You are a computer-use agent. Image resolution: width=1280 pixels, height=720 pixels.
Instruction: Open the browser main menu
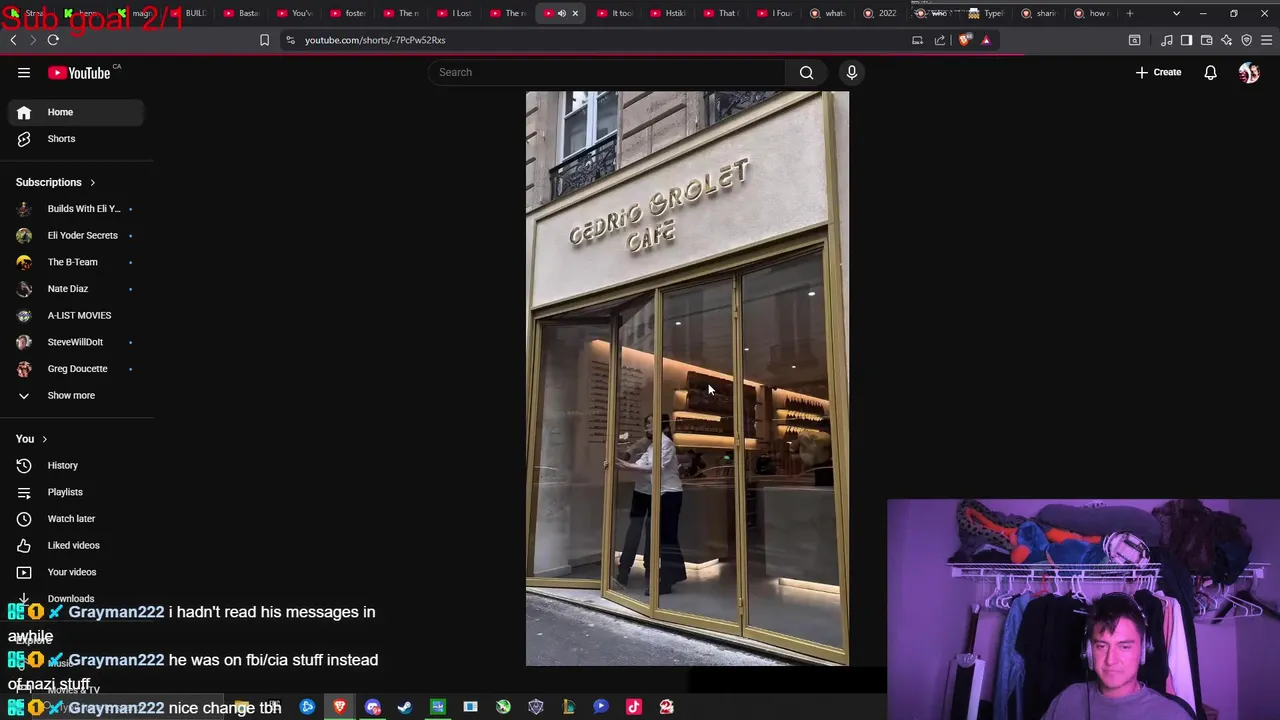tap(1266, 40)
